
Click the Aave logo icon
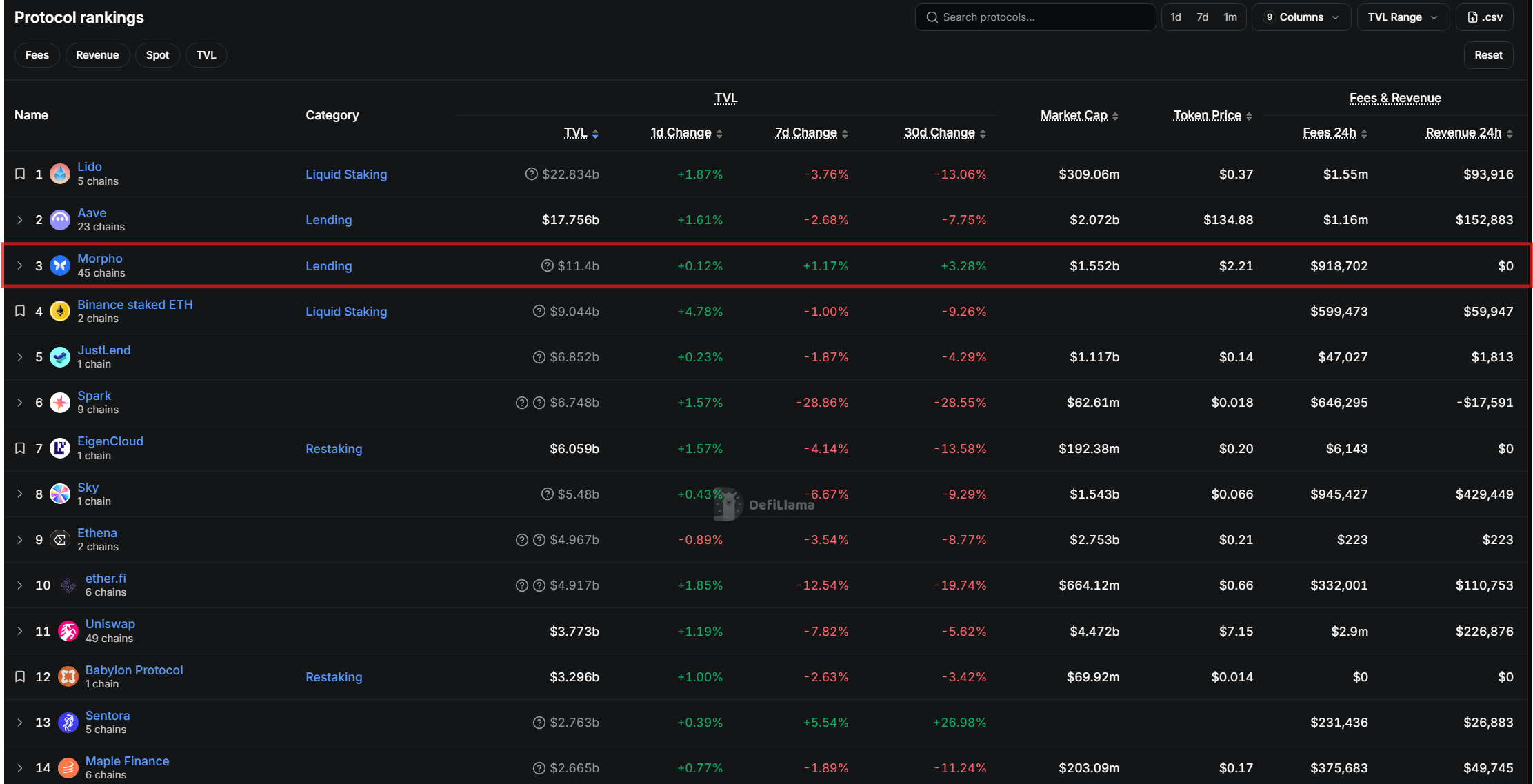(x=60, y=220)
